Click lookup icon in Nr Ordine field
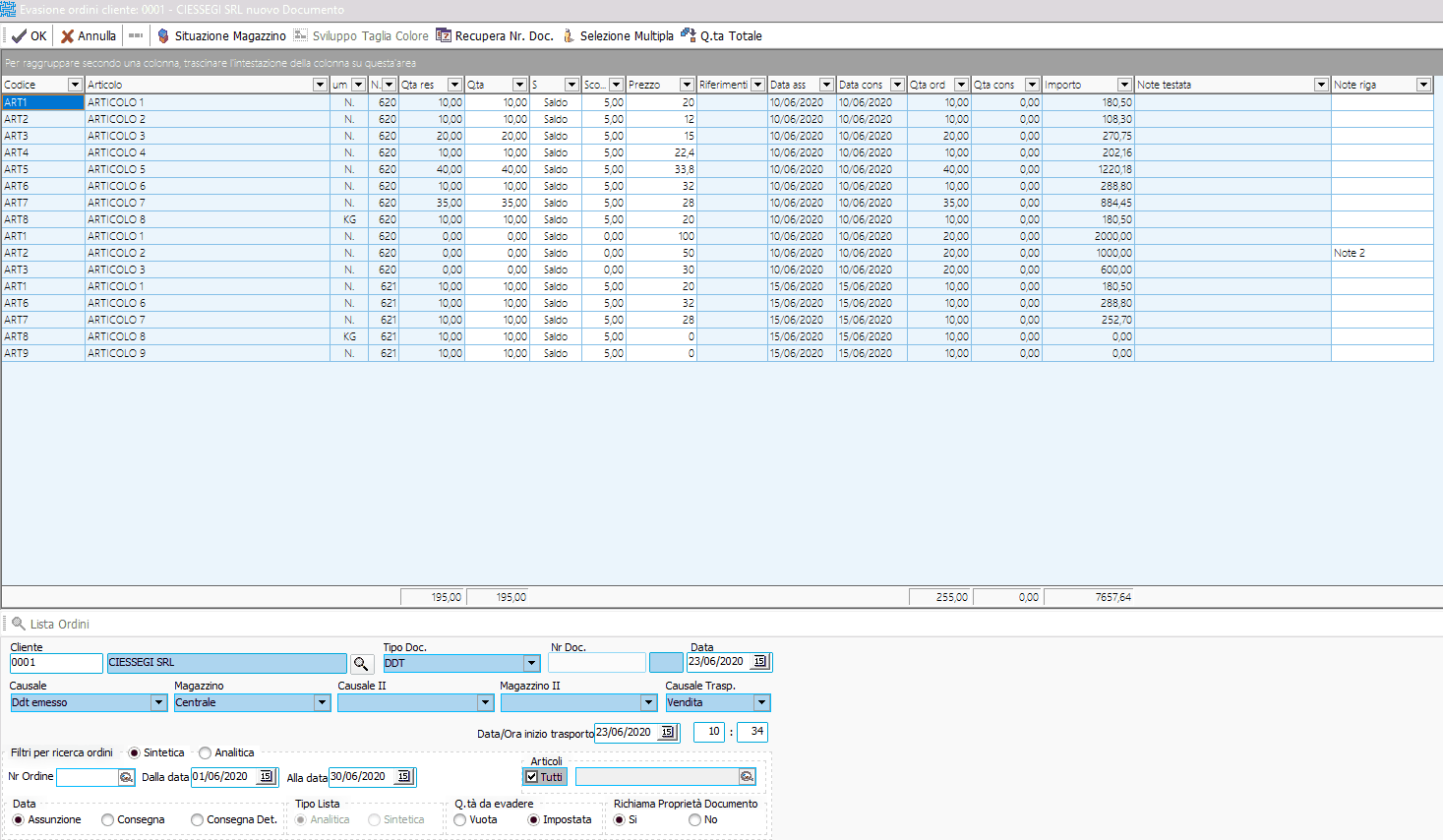The image size is (1443, 840). pyautogui.click(x=126, y=777)
